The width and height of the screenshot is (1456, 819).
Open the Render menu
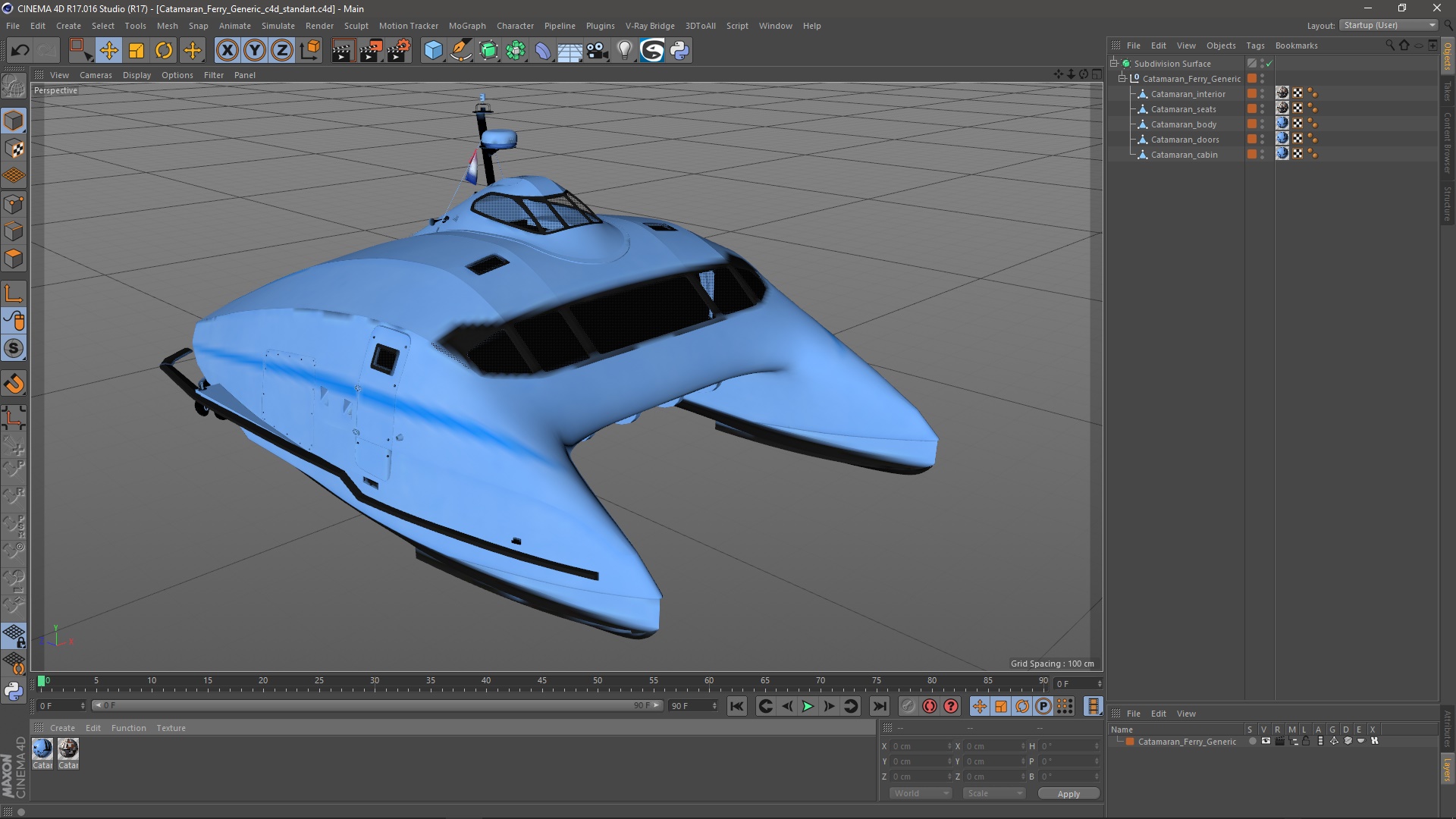point(319,26)
